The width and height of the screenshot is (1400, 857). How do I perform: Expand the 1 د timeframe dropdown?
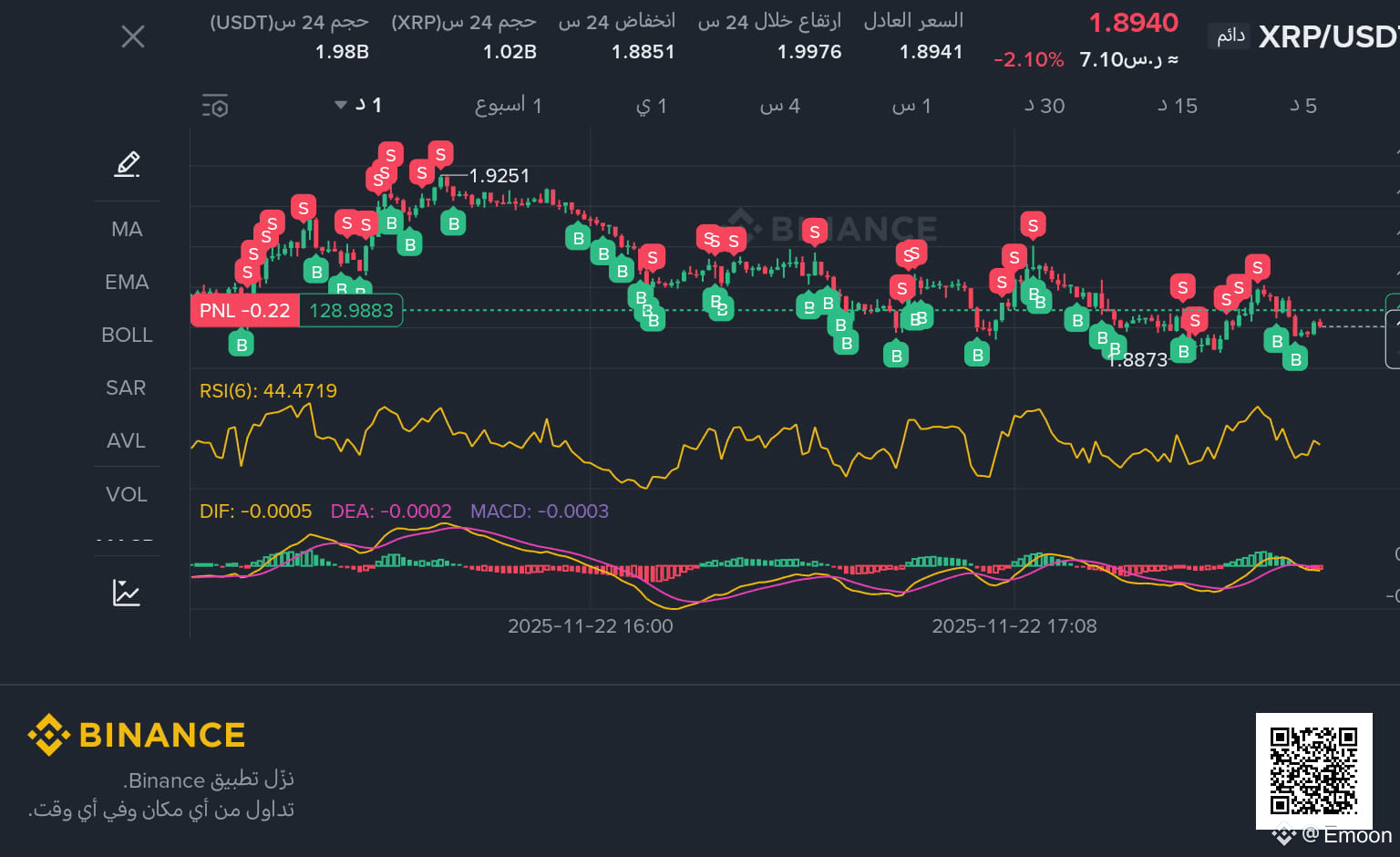click(358, 106)
